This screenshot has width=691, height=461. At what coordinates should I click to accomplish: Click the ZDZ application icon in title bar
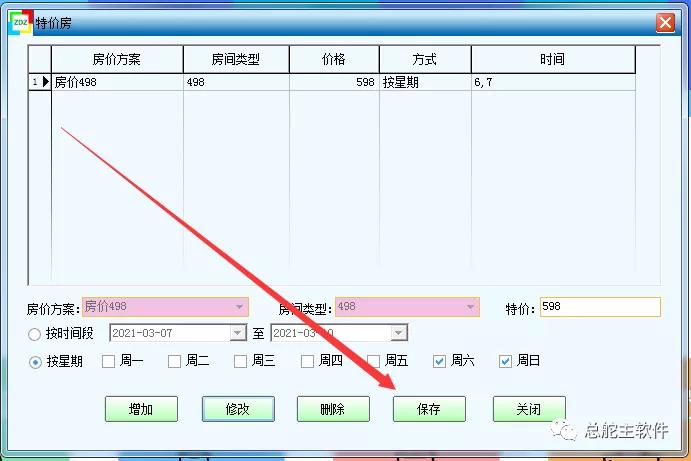coord(21,22)
